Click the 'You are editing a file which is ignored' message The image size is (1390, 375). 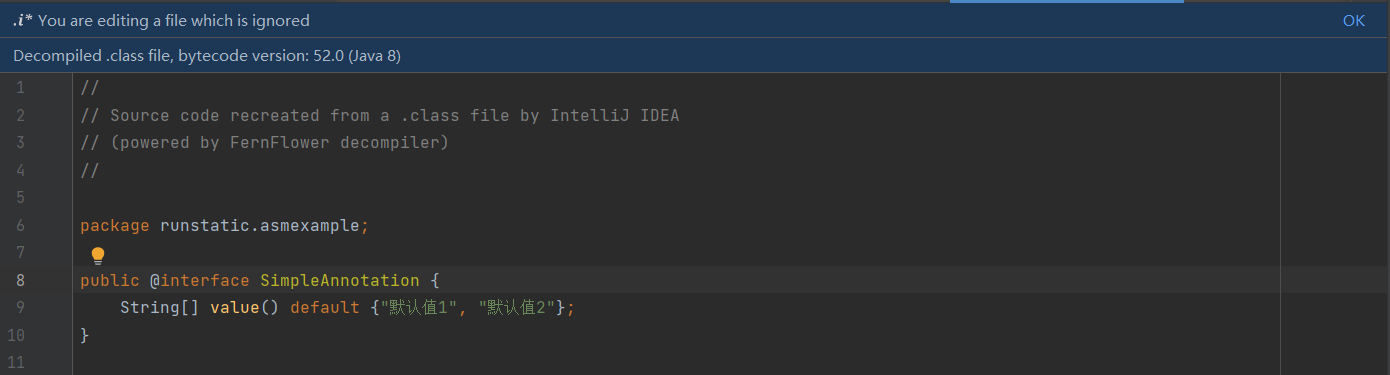click(174, 20)
